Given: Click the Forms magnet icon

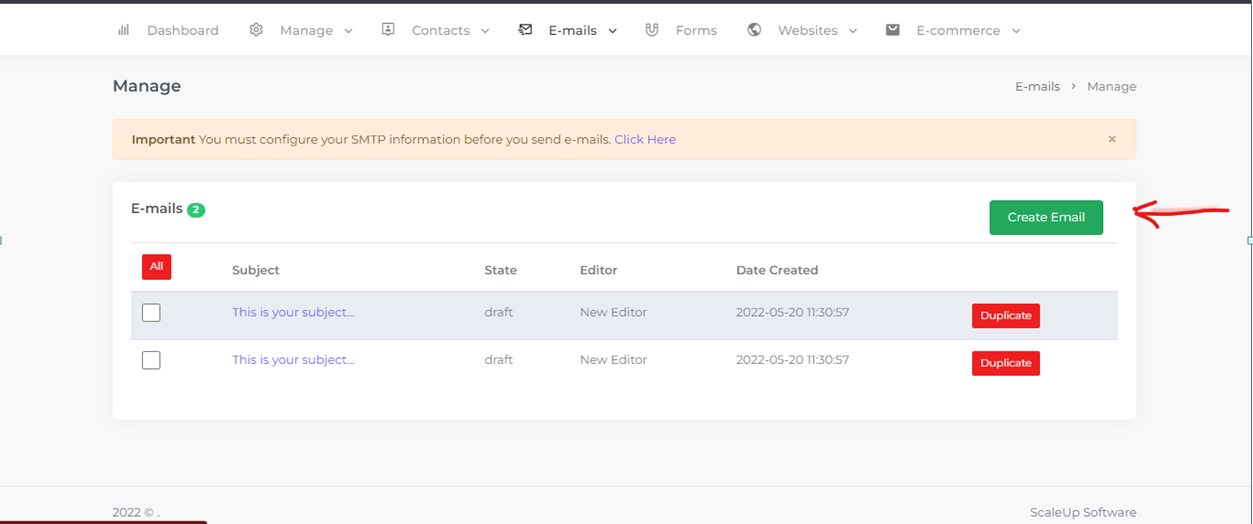Looking at the screenshot, I should 652,30.
